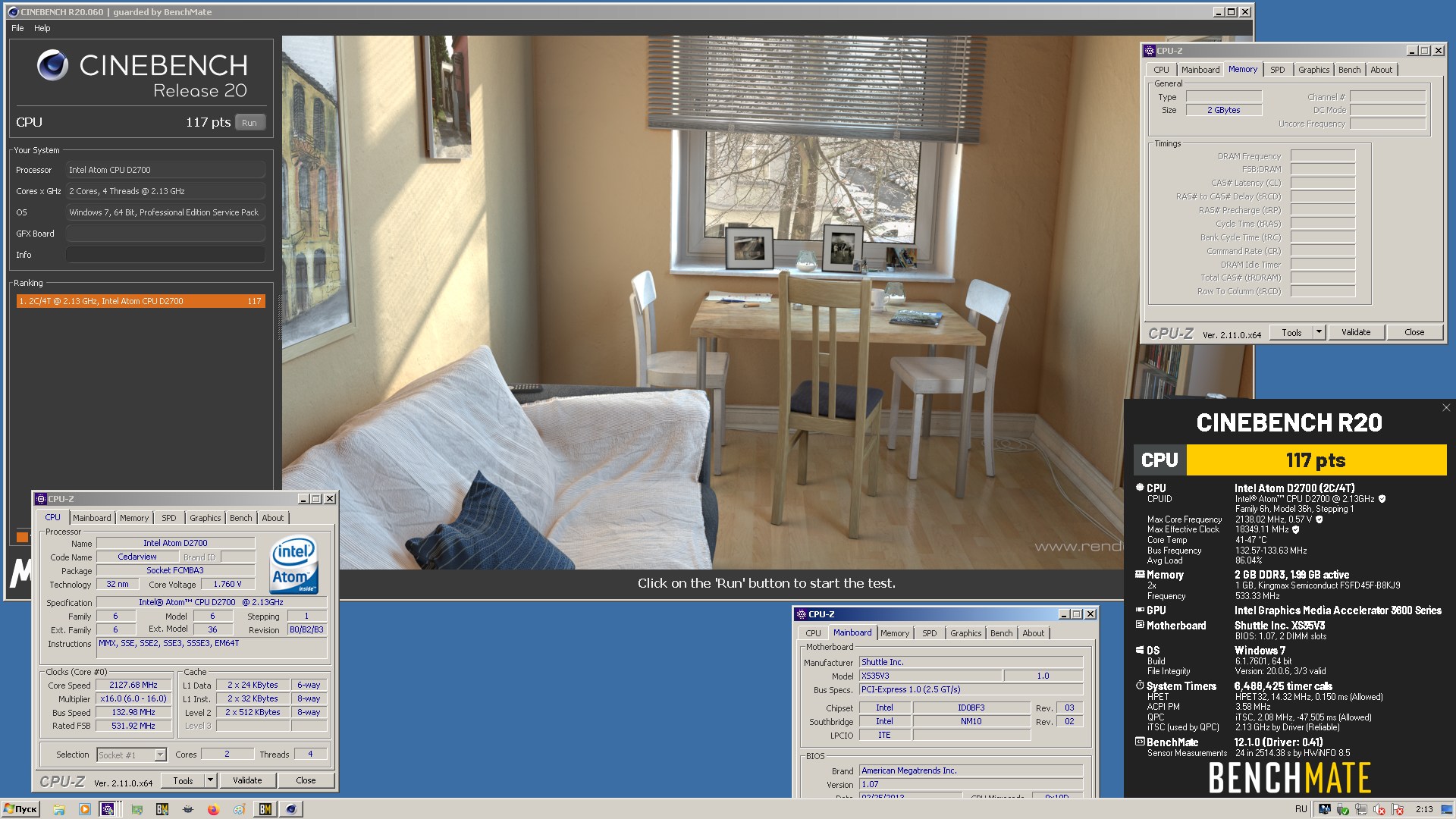Switch to Cinebench taskbar button
Viewport: 1456px width, 819px height.
(x=291, y=809)
